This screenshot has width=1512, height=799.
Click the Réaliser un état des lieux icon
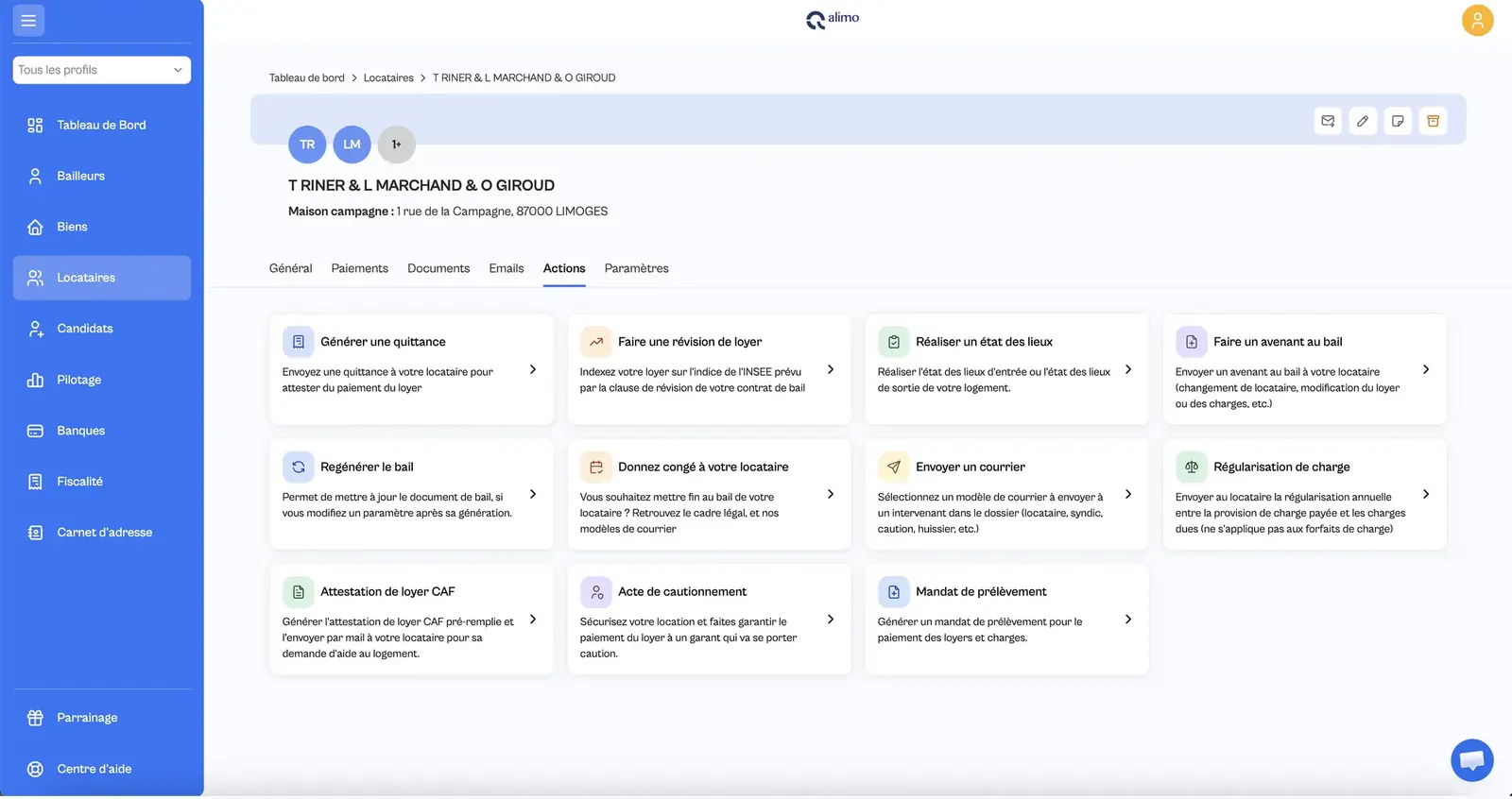(893, 342)
